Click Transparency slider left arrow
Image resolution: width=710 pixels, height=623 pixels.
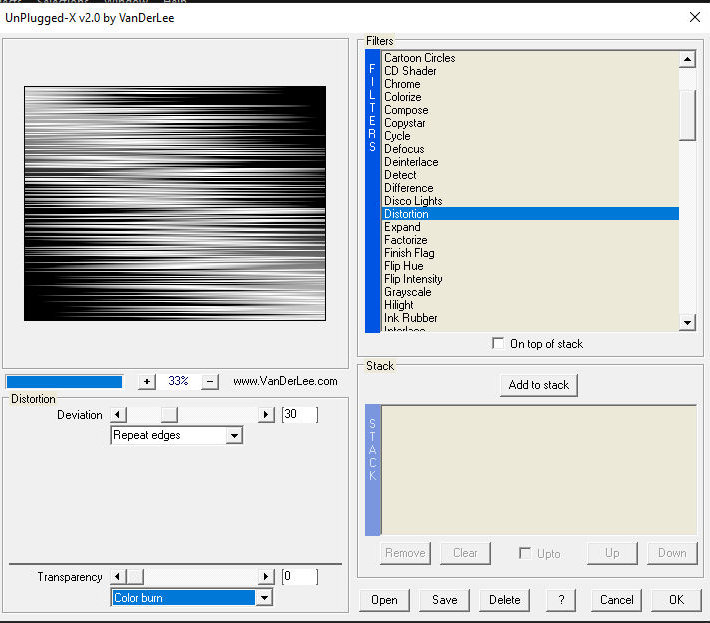point(118,577)
